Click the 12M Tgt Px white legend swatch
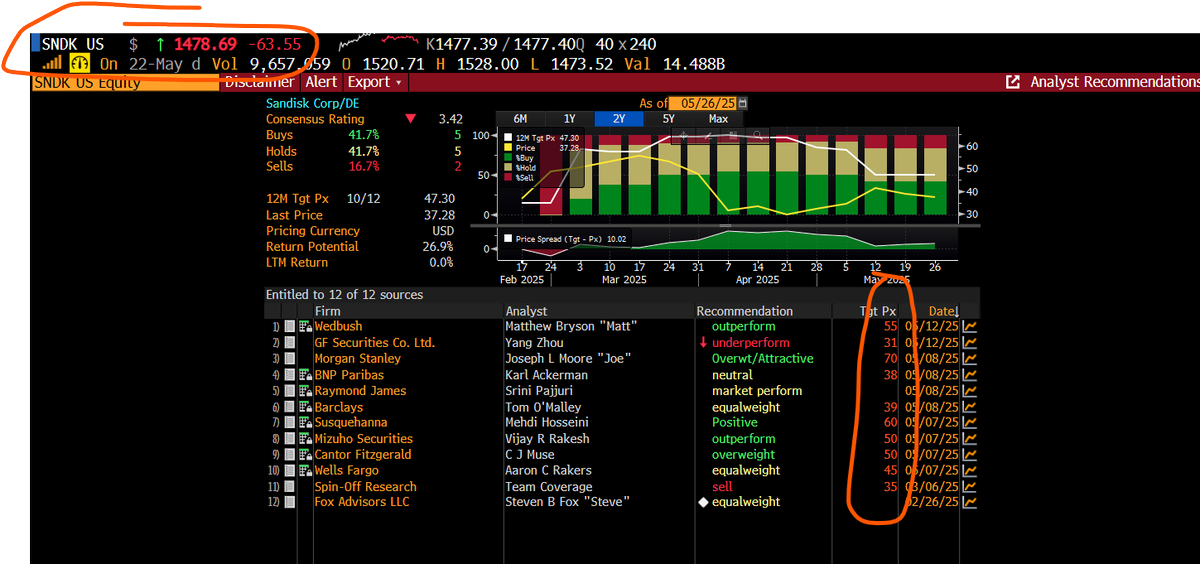The image size is (1200, 564). [509, 138]
